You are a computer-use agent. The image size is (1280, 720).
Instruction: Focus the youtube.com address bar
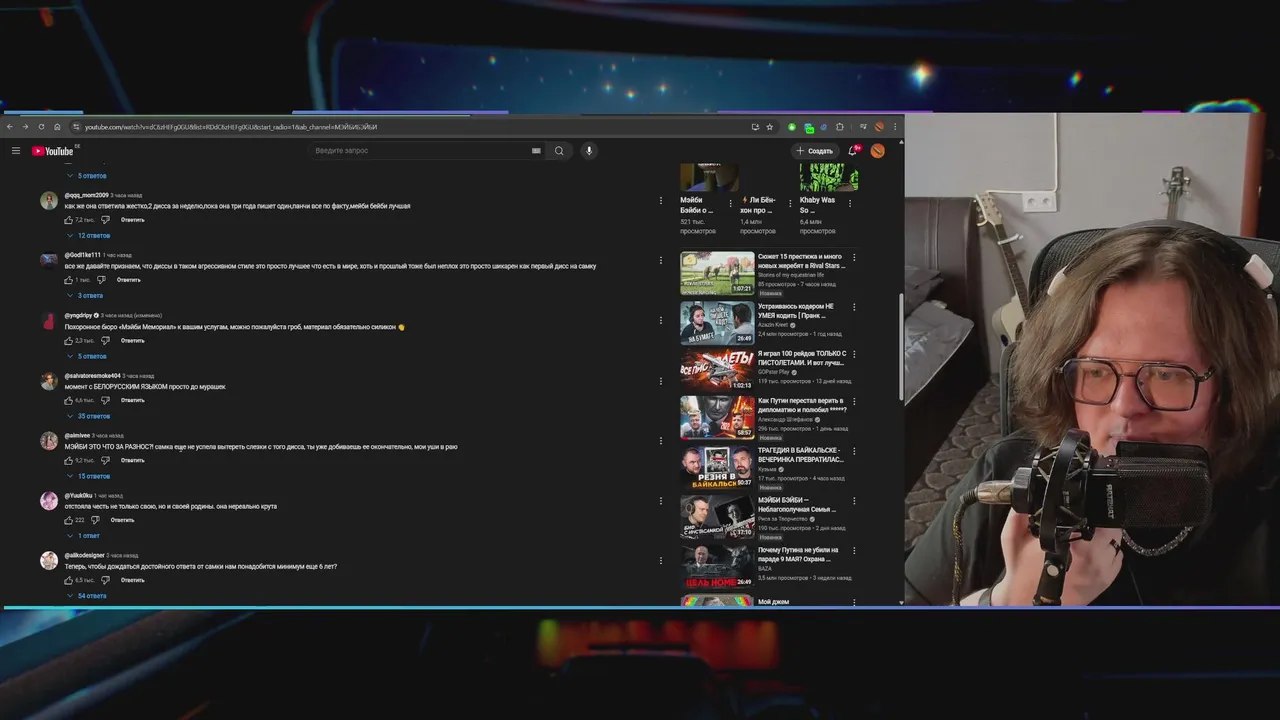(x=410, y=127)
